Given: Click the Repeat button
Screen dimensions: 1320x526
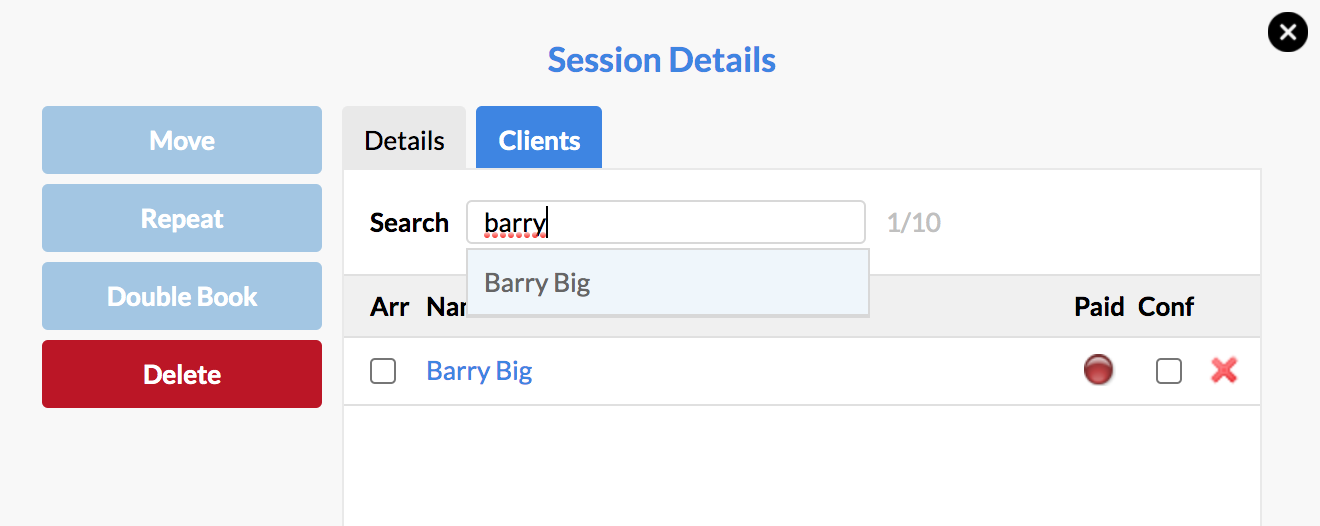Looking at the screenshot, I should 182,218.
